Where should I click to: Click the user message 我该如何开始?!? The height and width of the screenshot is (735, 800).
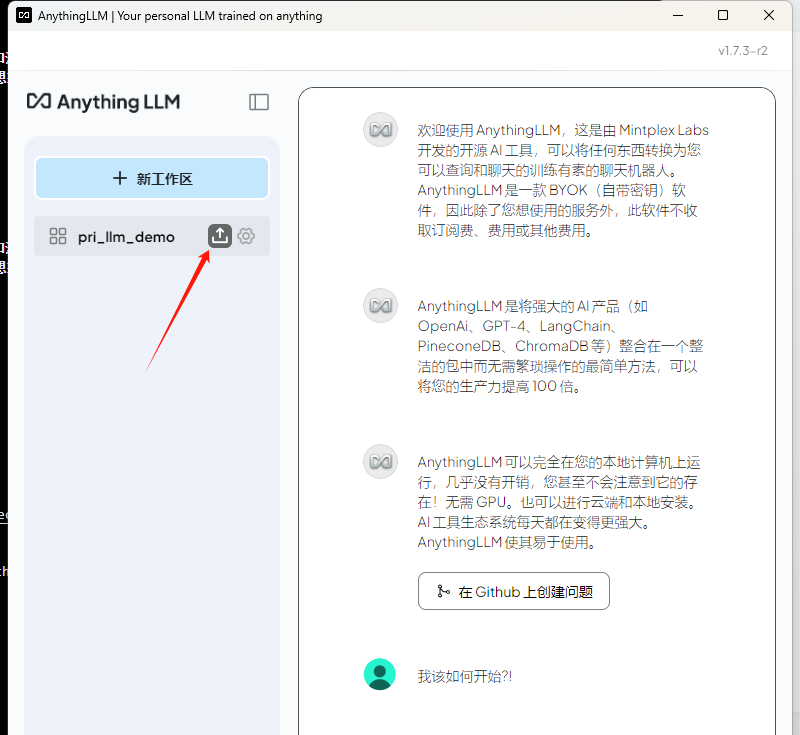(465, 676)
